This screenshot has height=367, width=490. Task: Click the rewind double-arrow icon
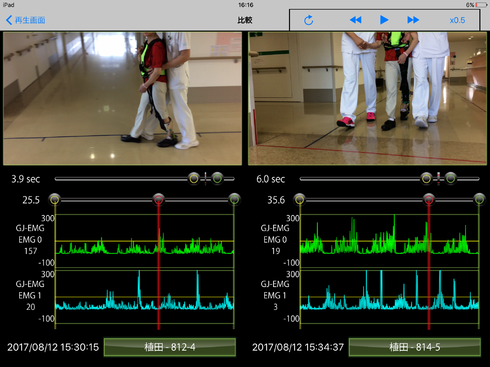tap(356, 20)
